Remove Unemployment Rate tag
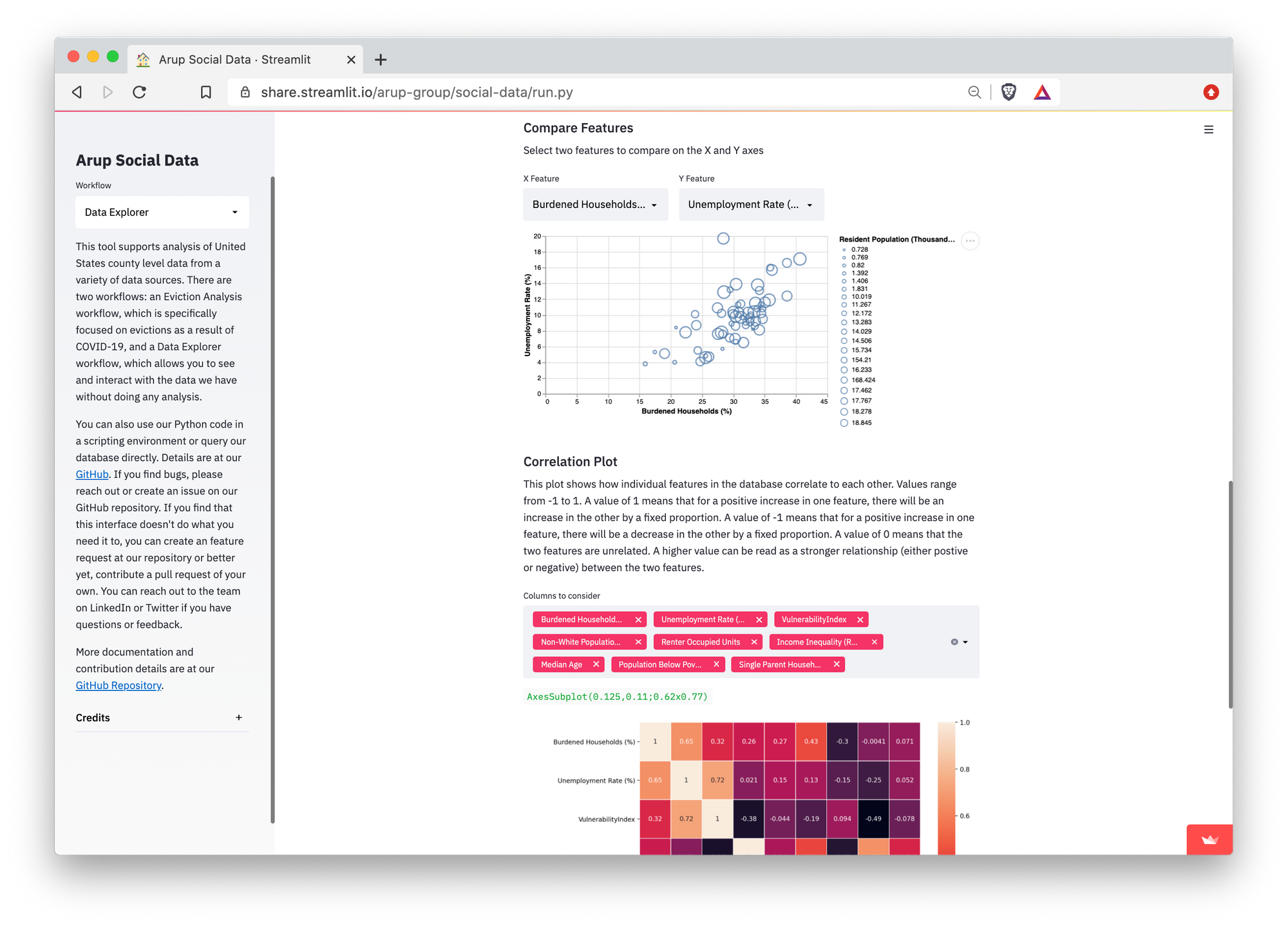The image size is (1288, 928). point(759,620)
